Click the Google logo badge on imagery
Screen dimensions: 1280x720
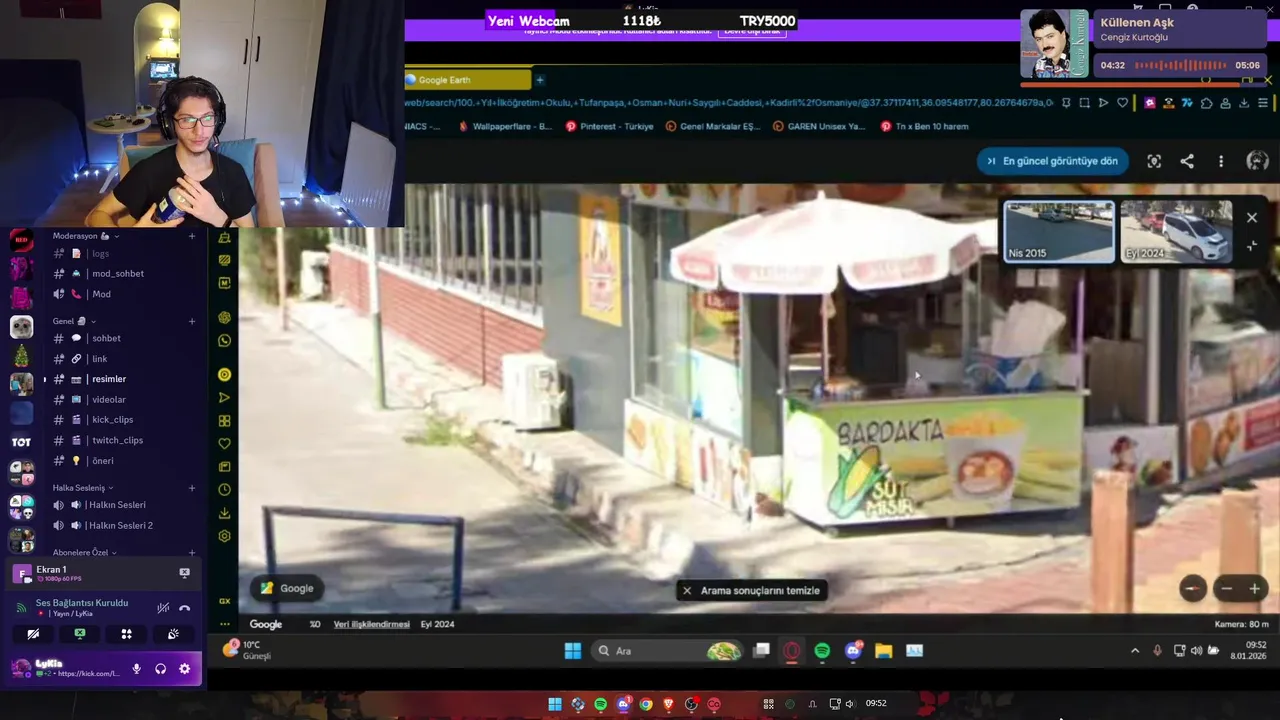(287, 588)
